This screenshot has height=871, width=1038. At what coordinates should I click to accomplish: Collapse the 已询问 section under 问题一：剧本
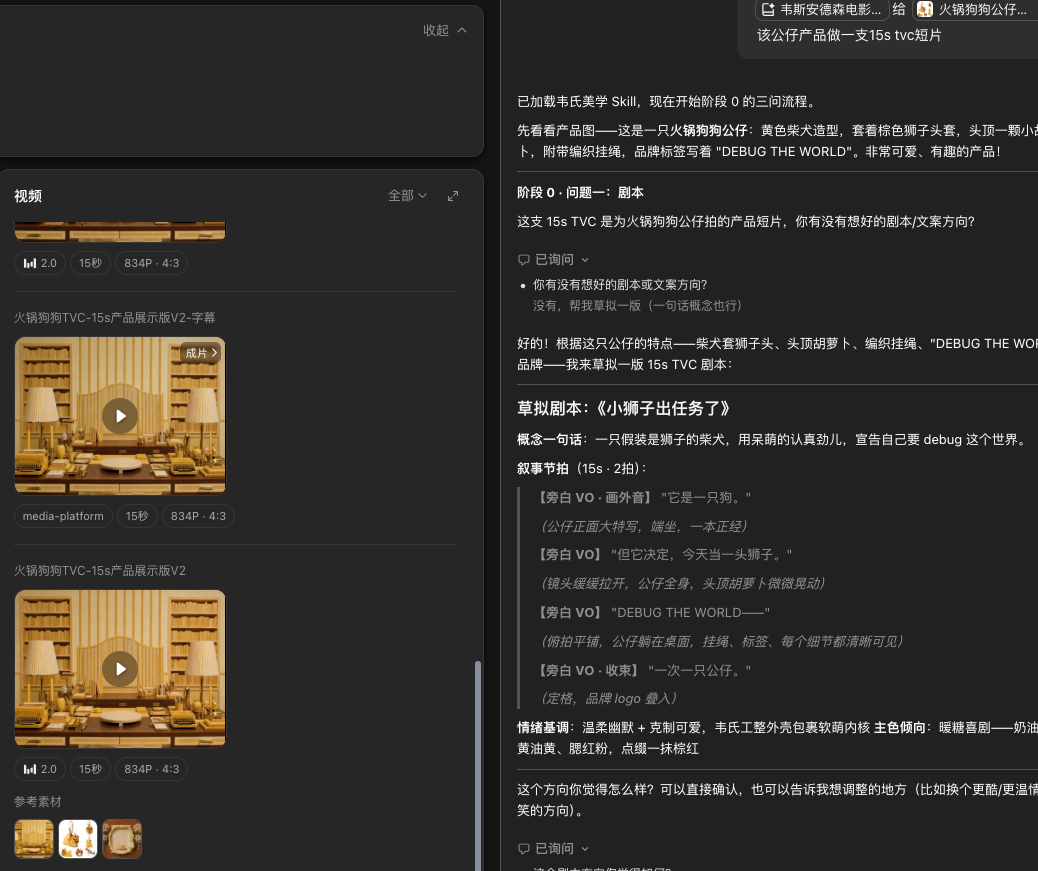[585, 260]
